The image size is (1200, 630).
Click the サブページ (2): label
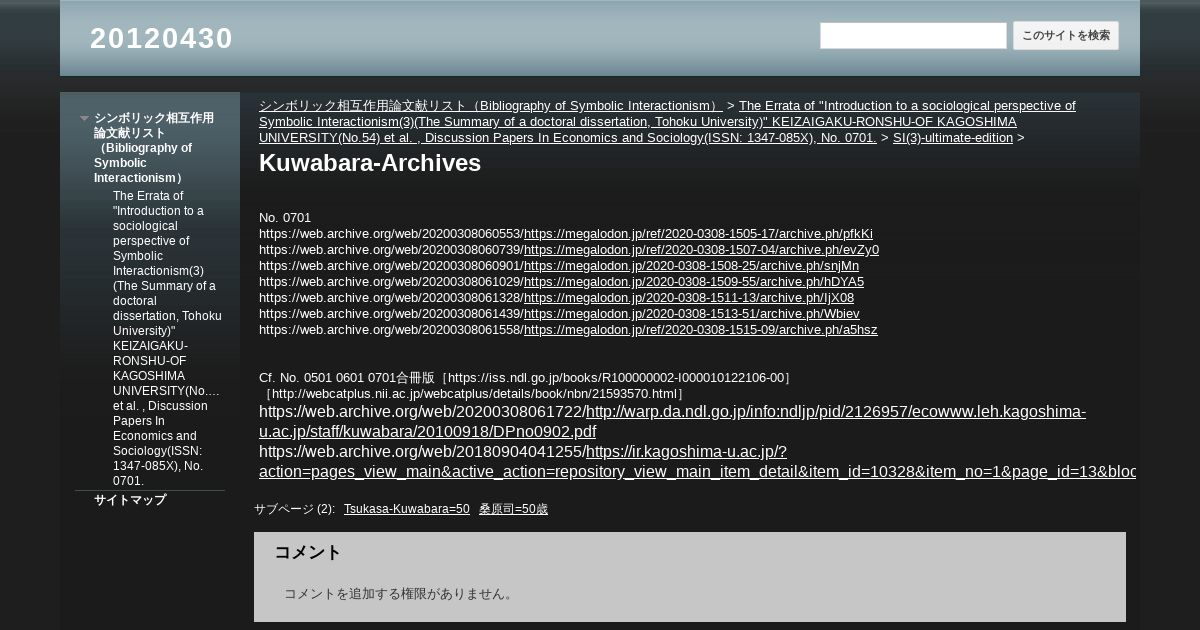tap(294, 509)
